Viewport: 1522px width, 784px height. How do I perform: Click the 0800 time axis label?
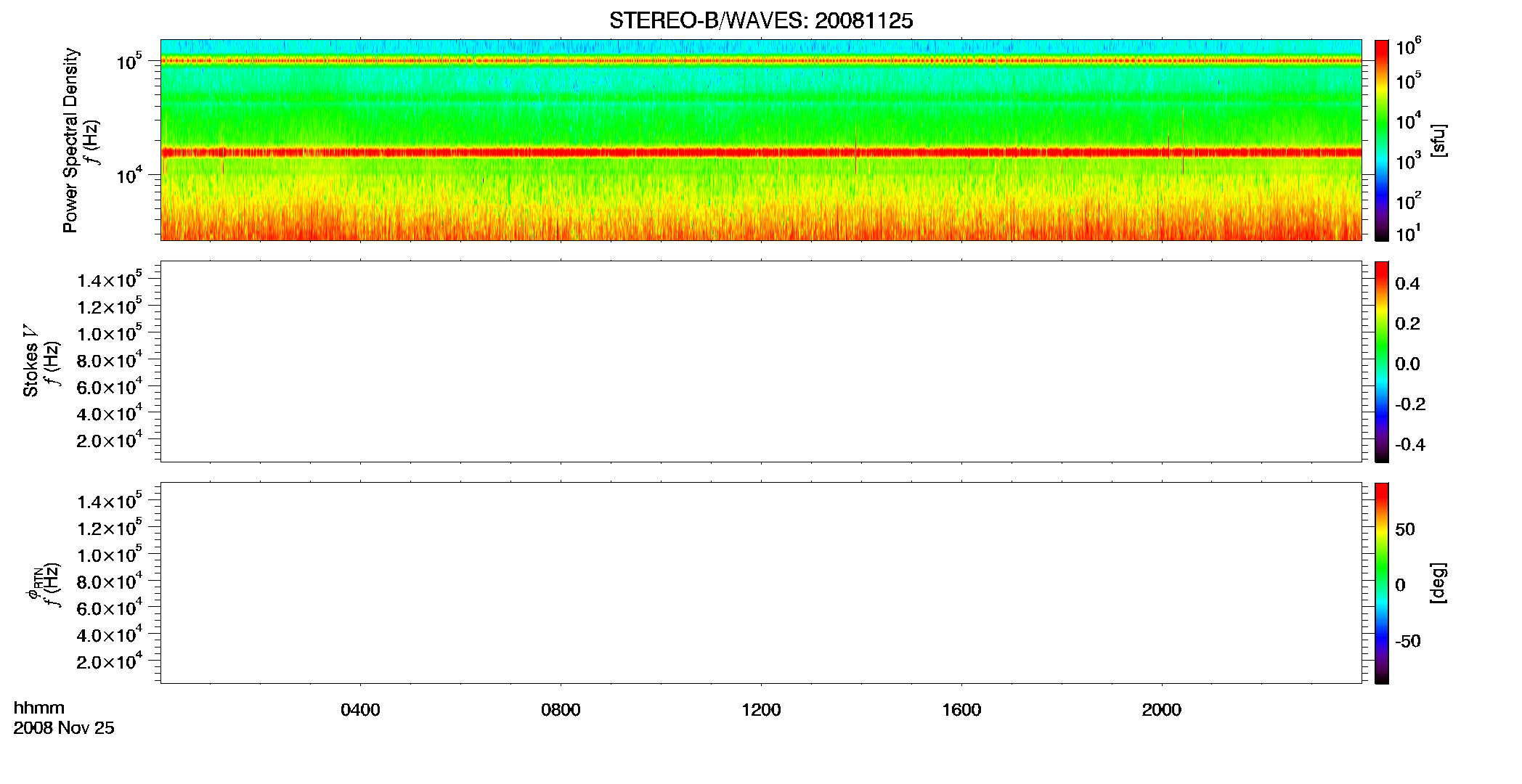point(561,710)
